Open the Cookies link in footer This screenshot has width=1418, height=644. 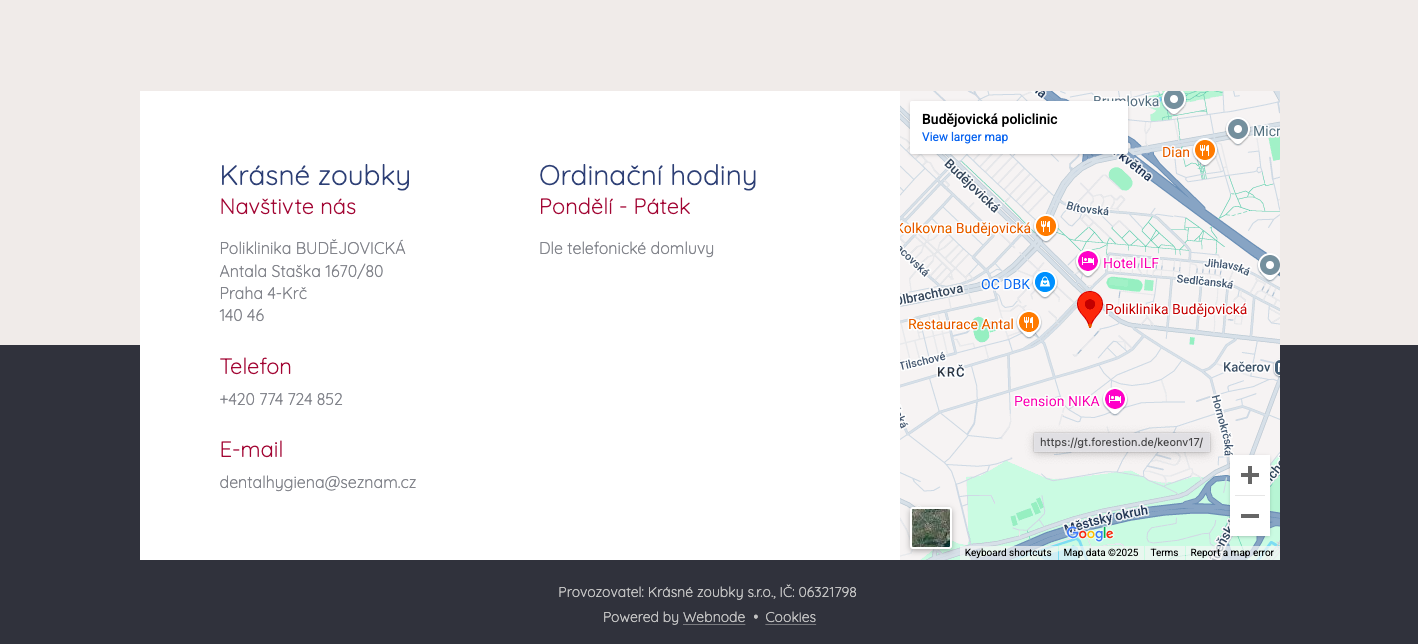(790, 617)
